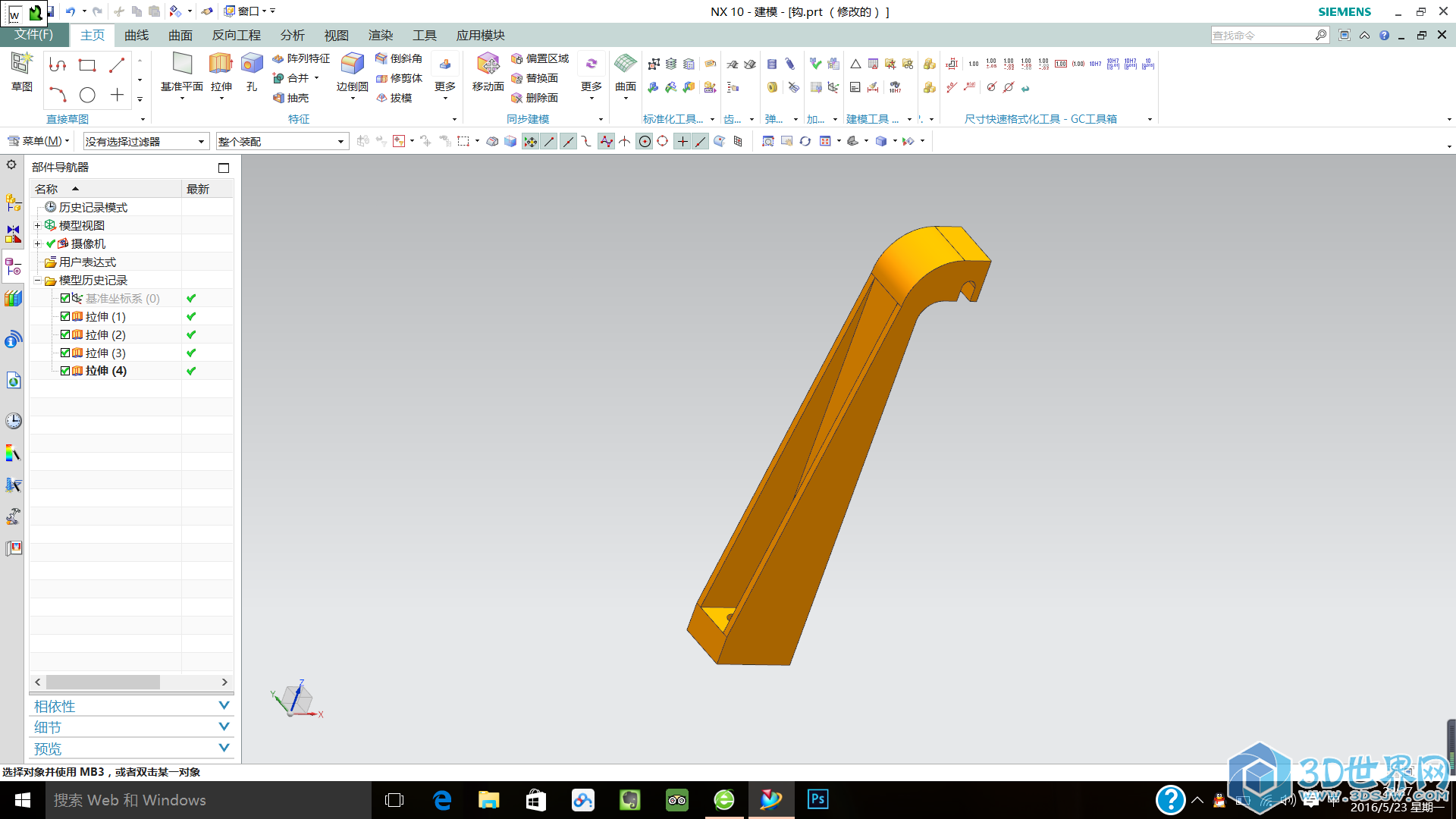Viewport: 1456px width, 819px height.
Task: Click the Chamfer (倒斜角) tool
Action: (x=399, y=58)
